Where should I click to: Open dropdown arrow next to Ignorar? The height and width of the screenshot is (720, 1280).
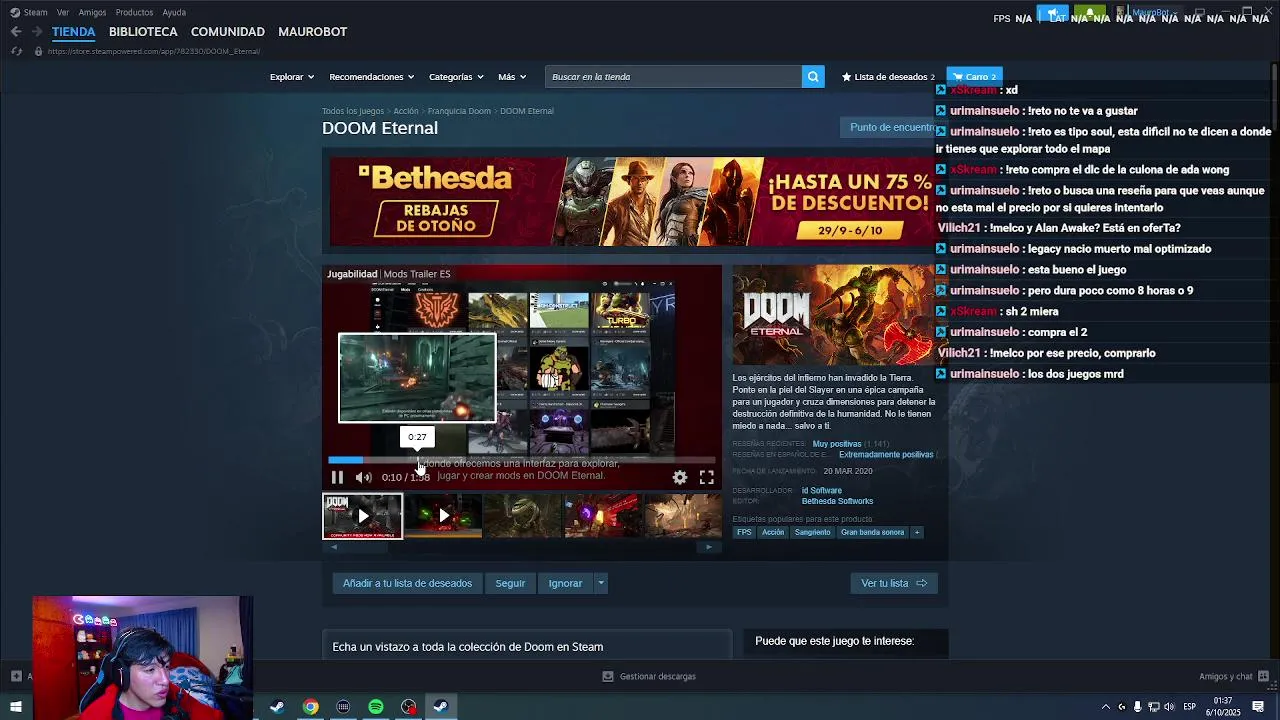click(600, 583)
